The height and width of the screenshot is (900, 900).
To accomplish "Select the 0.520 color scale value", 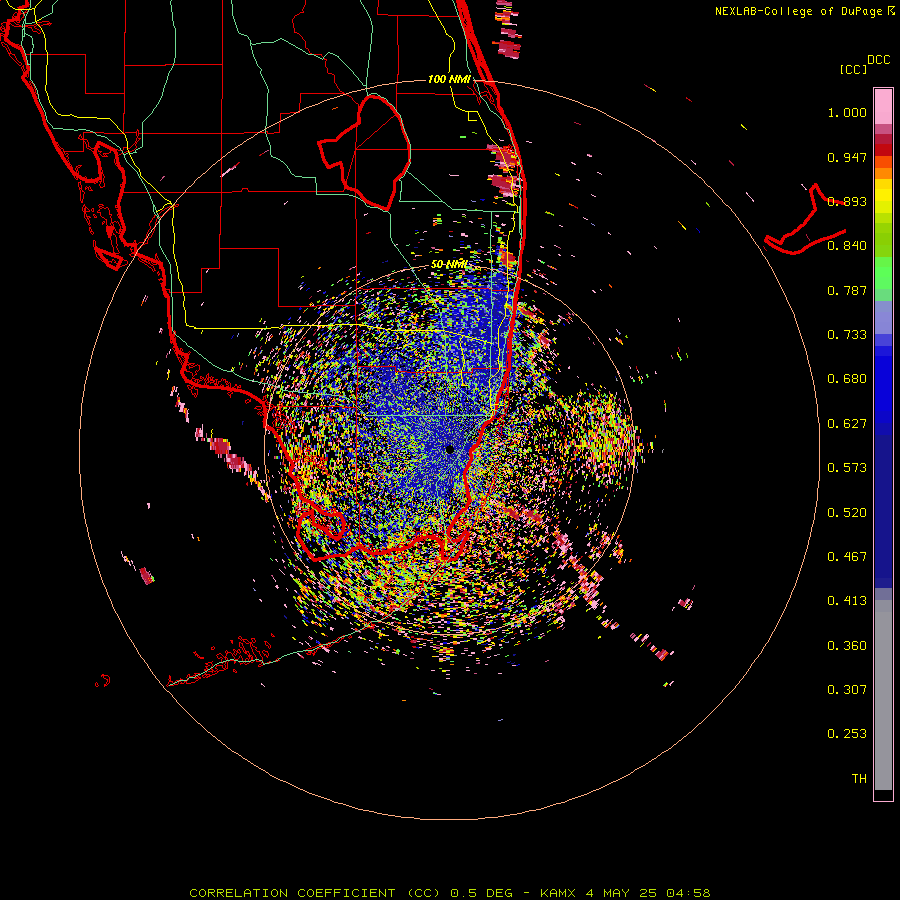I will coord(847,513).
